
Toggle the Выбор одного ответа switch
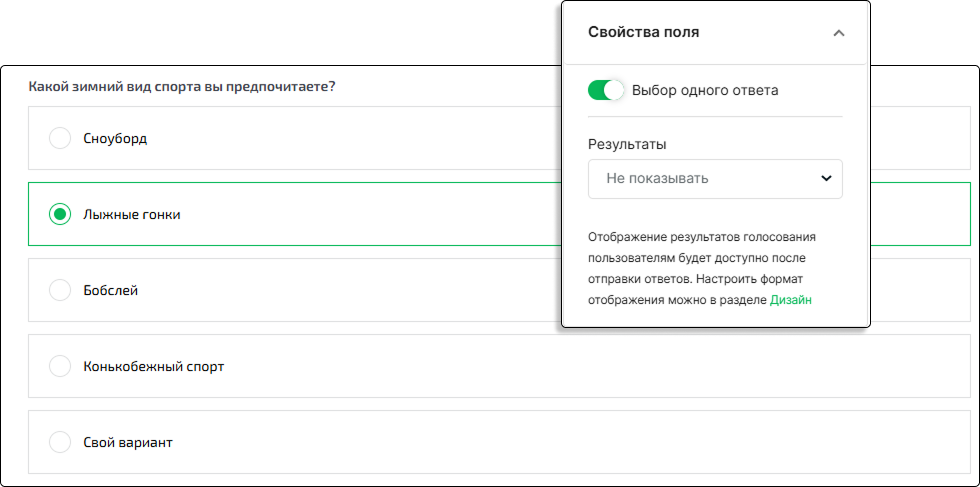pyautogui.click(x=606, y=90)
